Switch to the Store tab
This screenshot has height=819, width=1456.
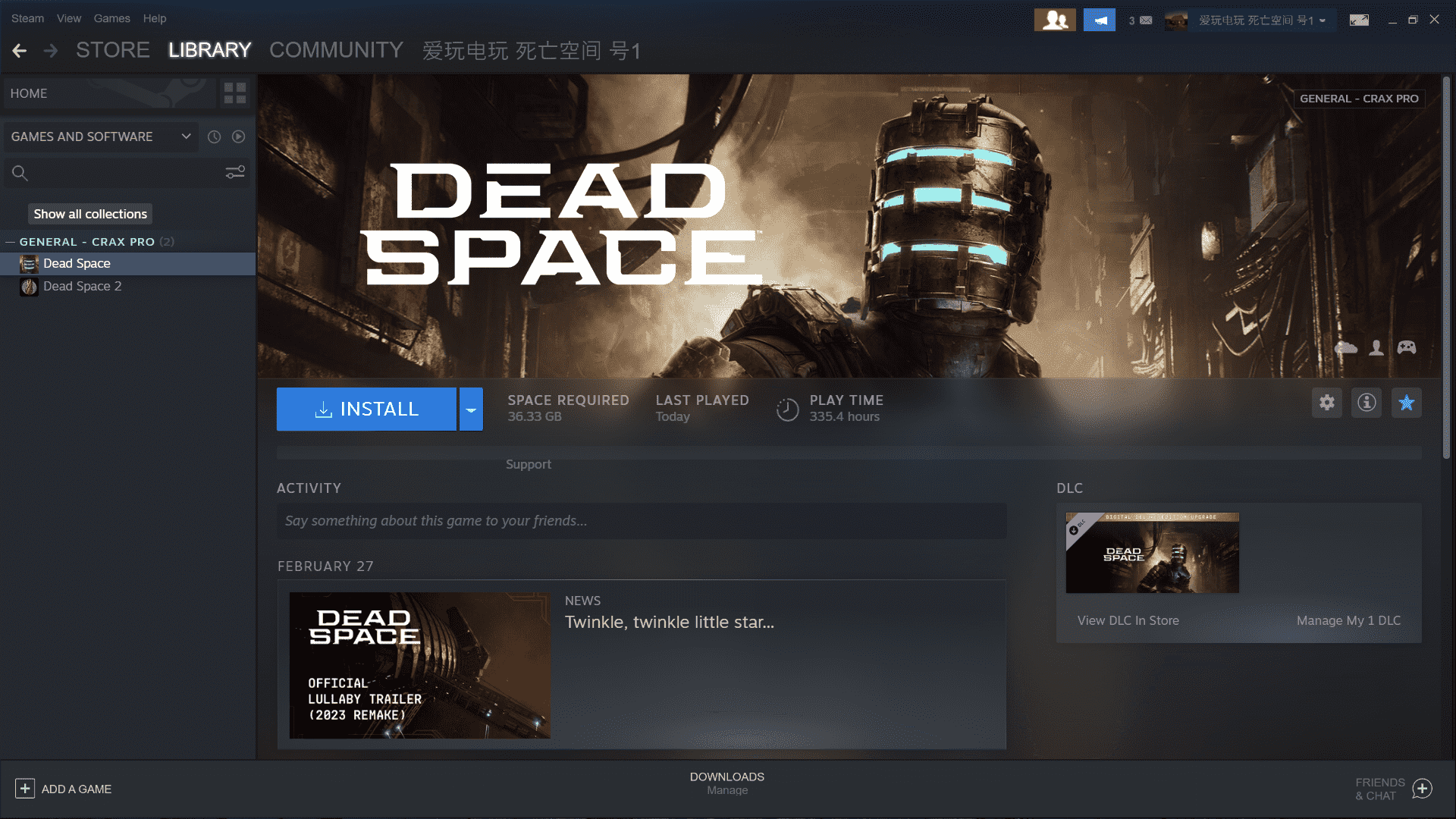[x=113, y=50]
